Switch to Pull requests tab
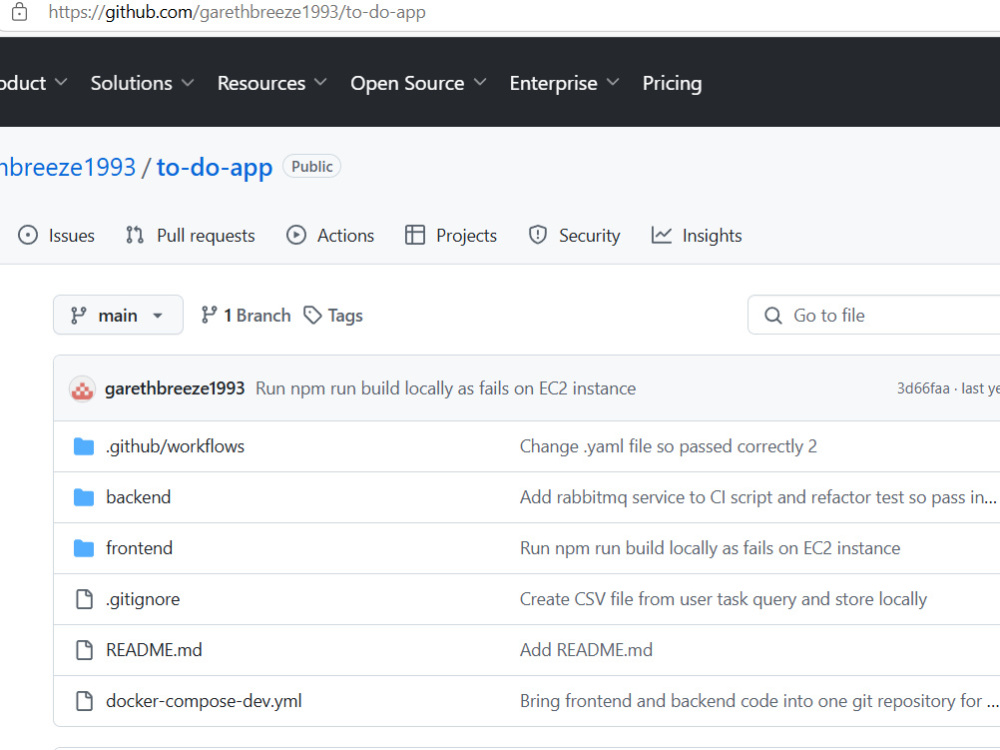The height and width of the screenshot is (750, 1000). 190,235
